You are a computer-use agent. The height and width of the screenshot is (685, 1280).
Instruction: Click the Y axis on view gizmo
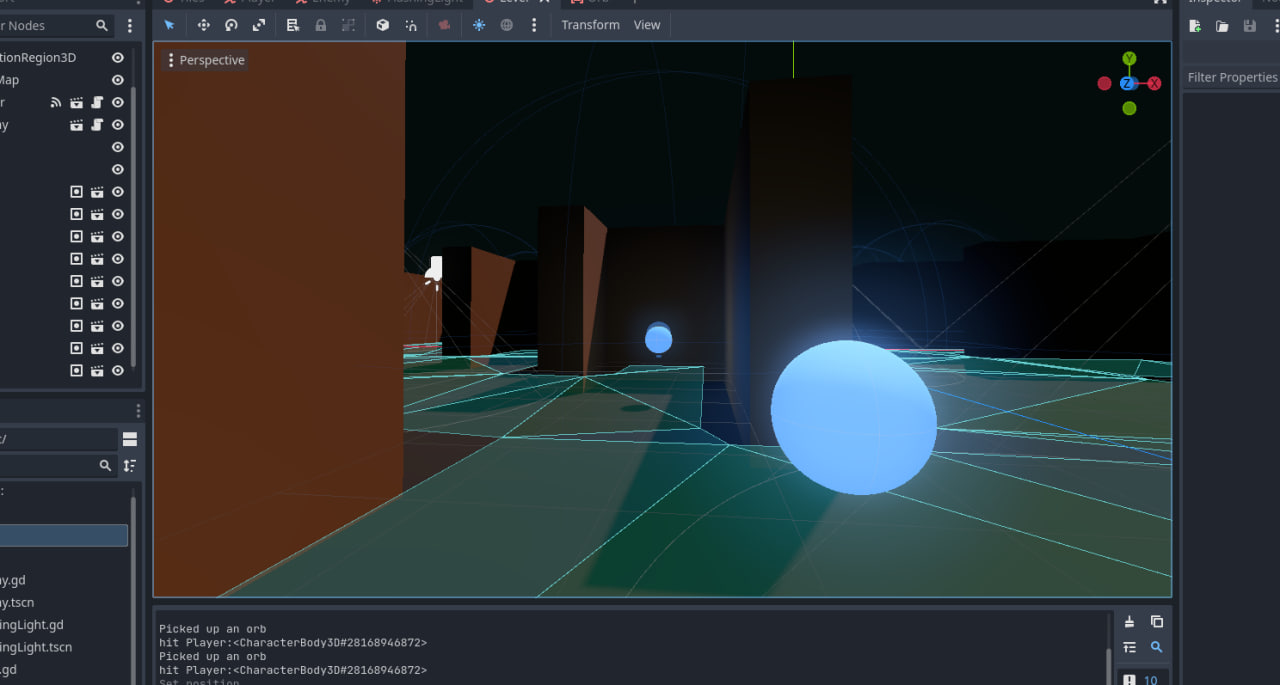point(1129,59)
